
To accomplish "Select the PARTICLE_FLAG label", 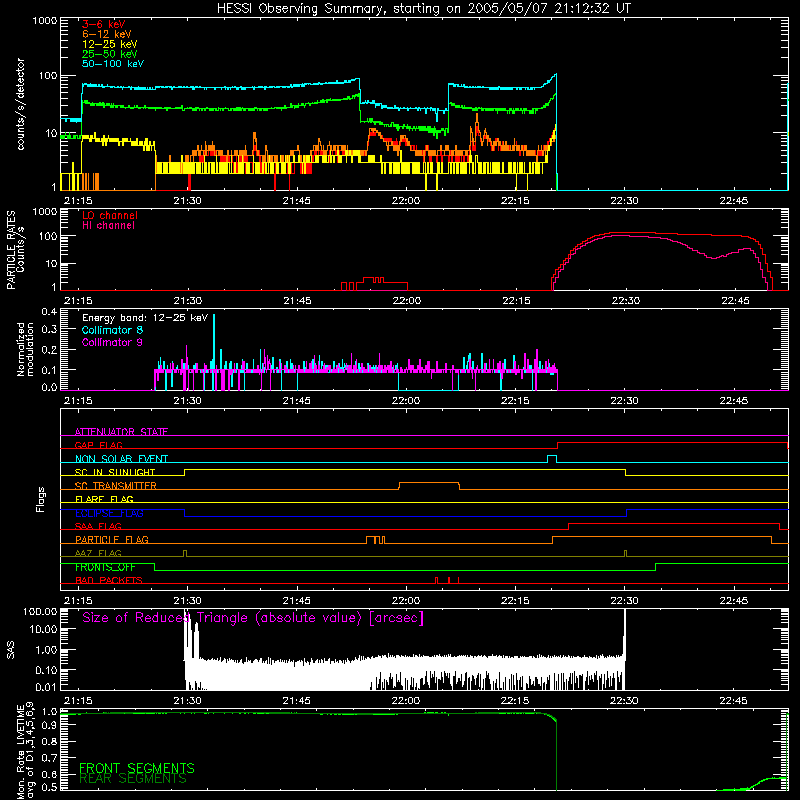I will point(112,540).
